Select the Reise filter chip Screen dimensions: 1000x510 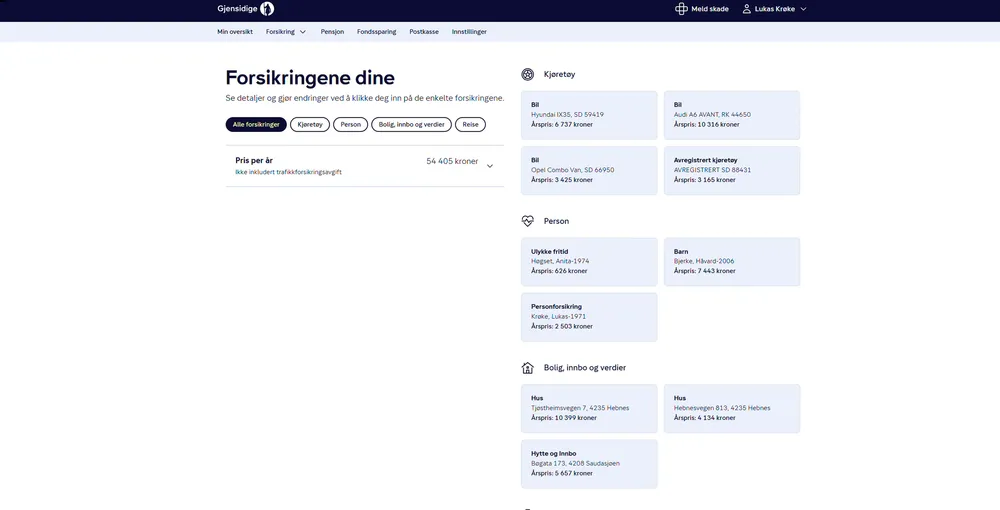(x=470, y=125)
